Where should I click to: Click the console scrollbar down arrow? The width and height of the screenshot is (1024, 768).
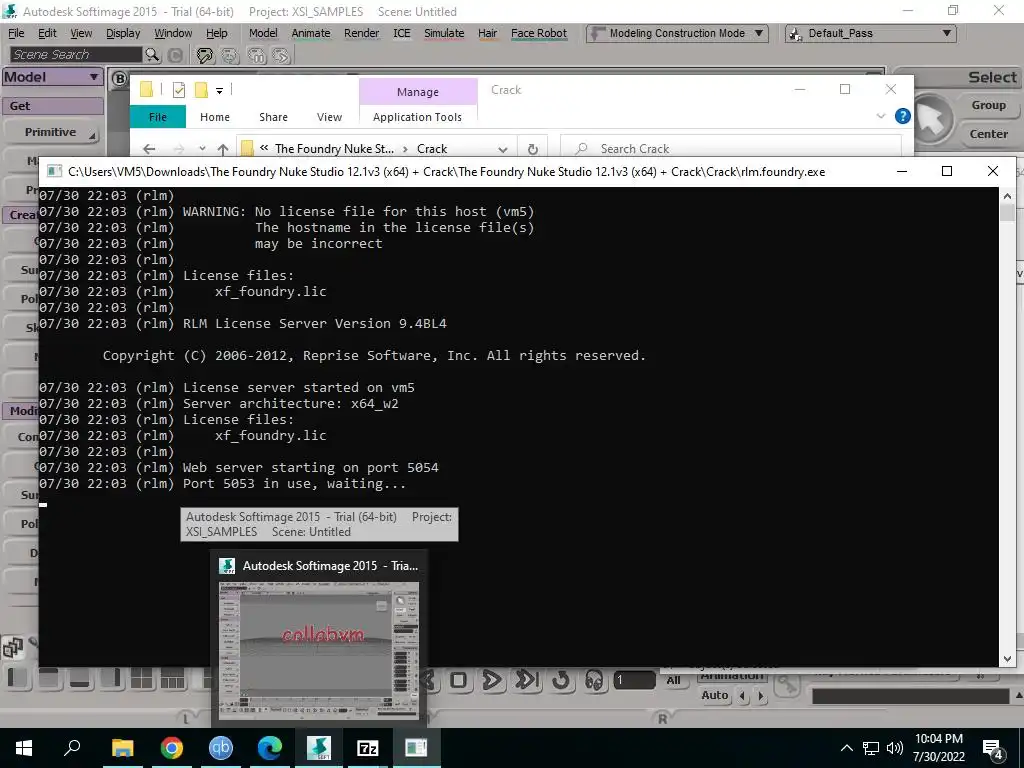click(x=1007, y=658)
